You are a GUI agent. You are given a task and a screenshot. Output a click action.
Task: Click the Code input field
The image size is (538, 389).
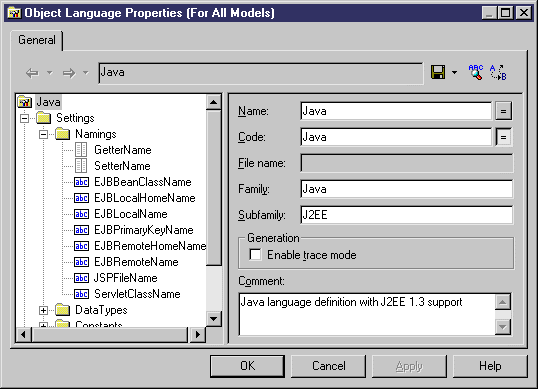pyautogui.click(x=396, y=137)
